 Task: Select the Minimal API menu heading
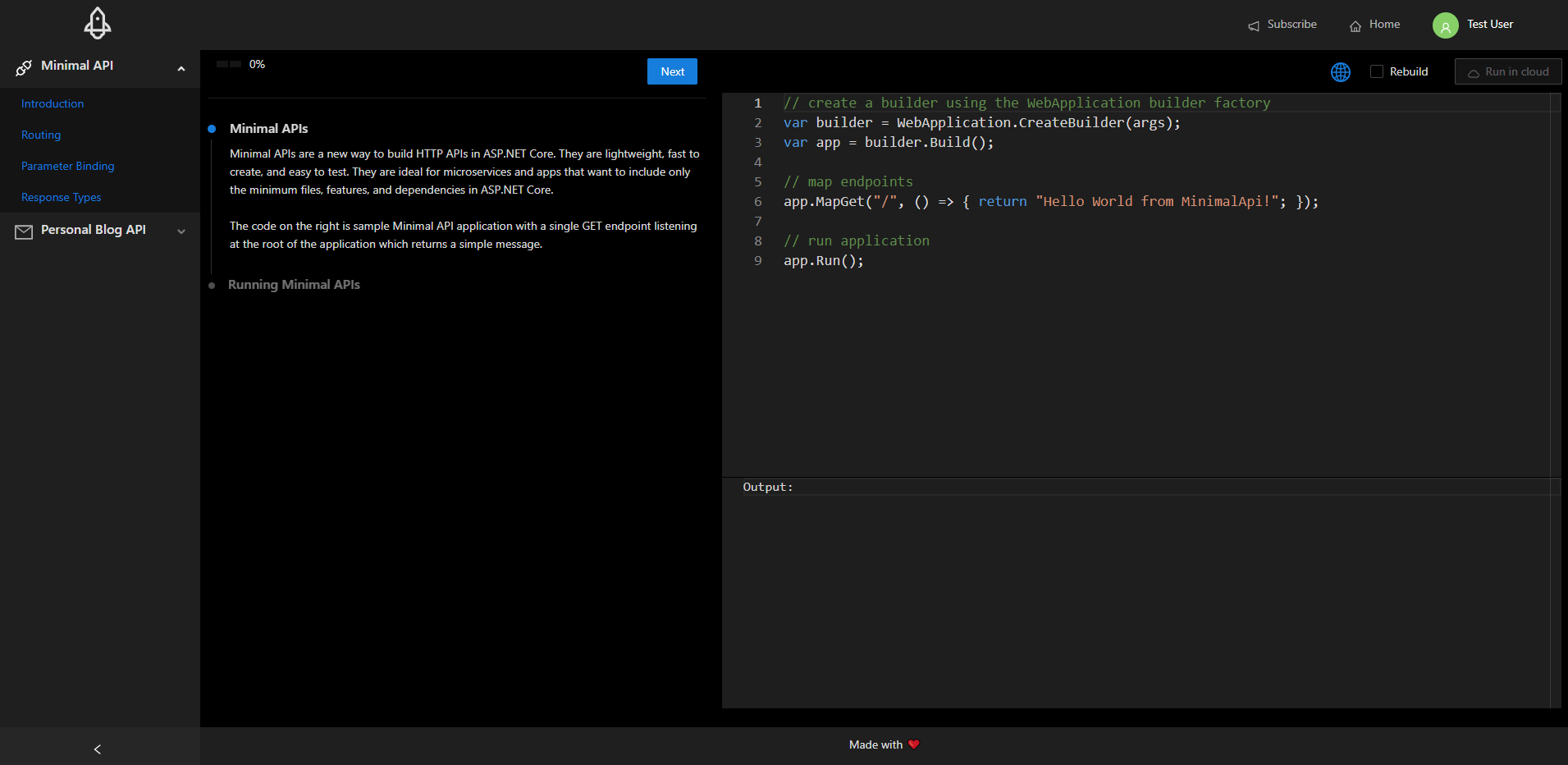[x=77, y=66]
